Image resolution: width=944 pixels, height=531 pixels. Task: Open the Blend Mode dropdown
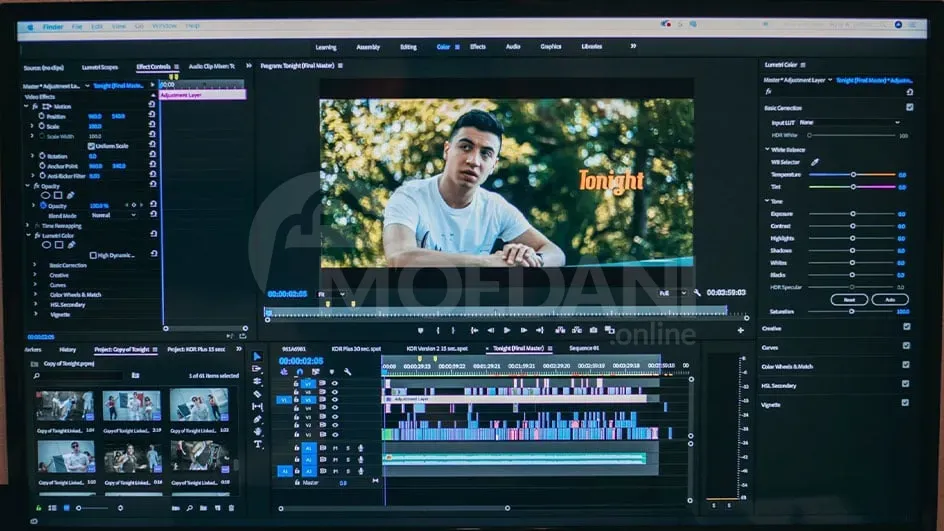(114, 215)
